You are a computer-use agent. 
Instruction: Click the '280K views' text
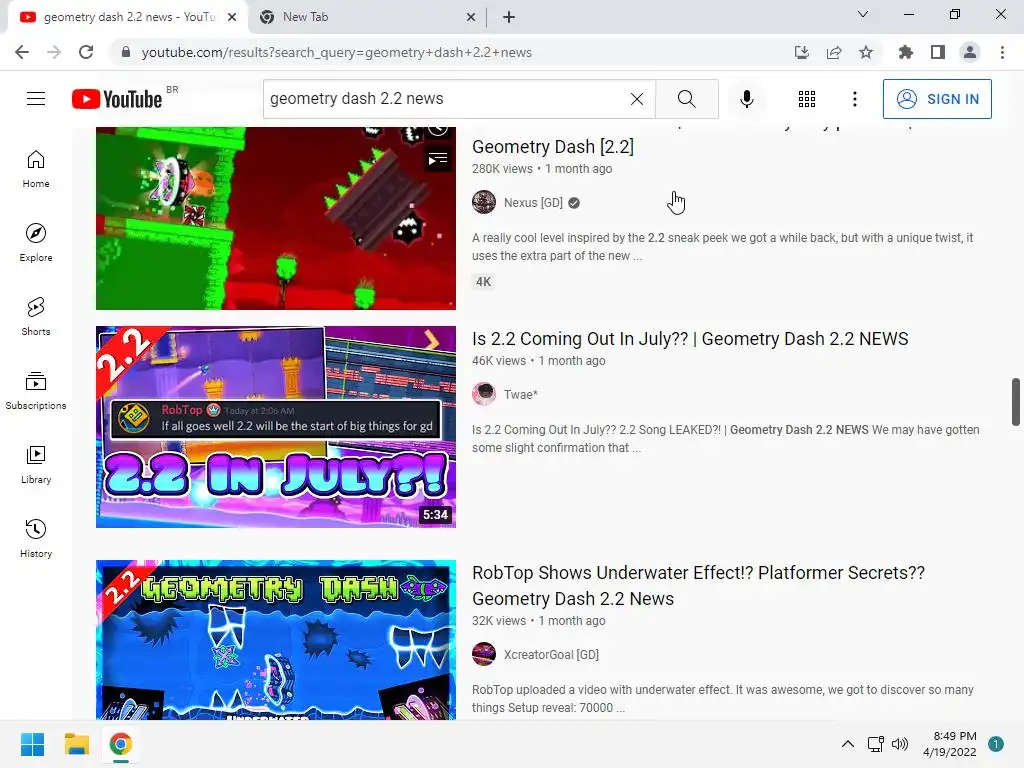pos(502,168)
